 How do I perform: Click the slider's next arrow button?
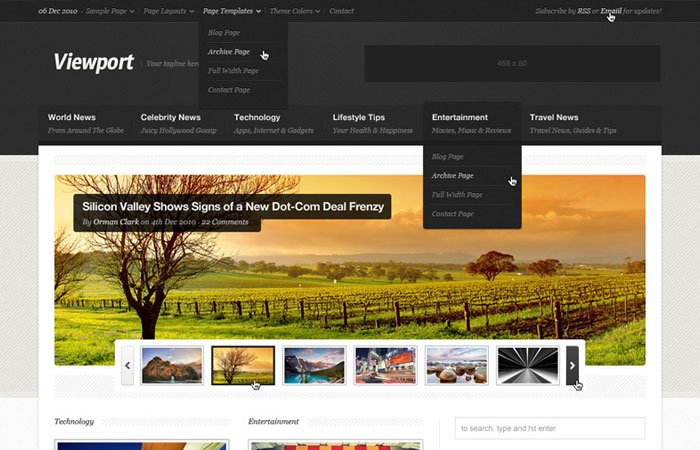point(572,366)
